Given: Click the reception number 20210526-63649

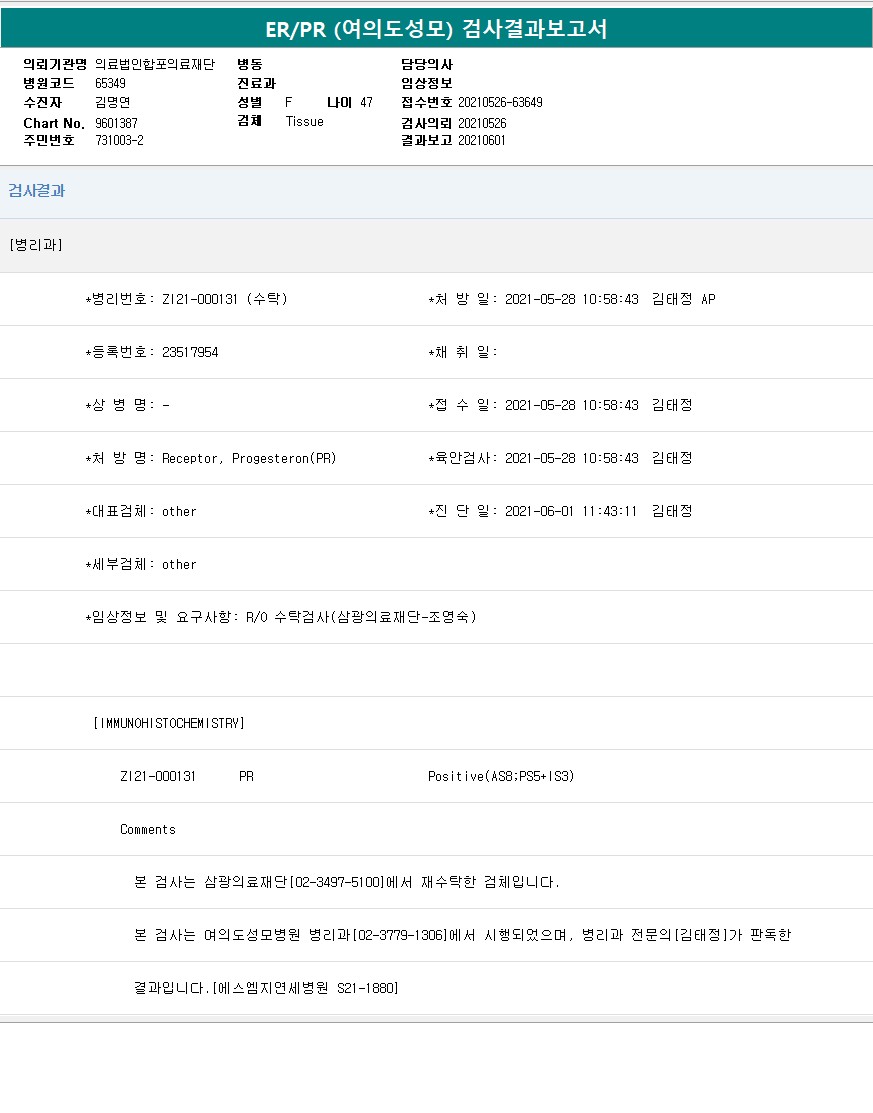Looking at the screenshot, I should point(500,102).
